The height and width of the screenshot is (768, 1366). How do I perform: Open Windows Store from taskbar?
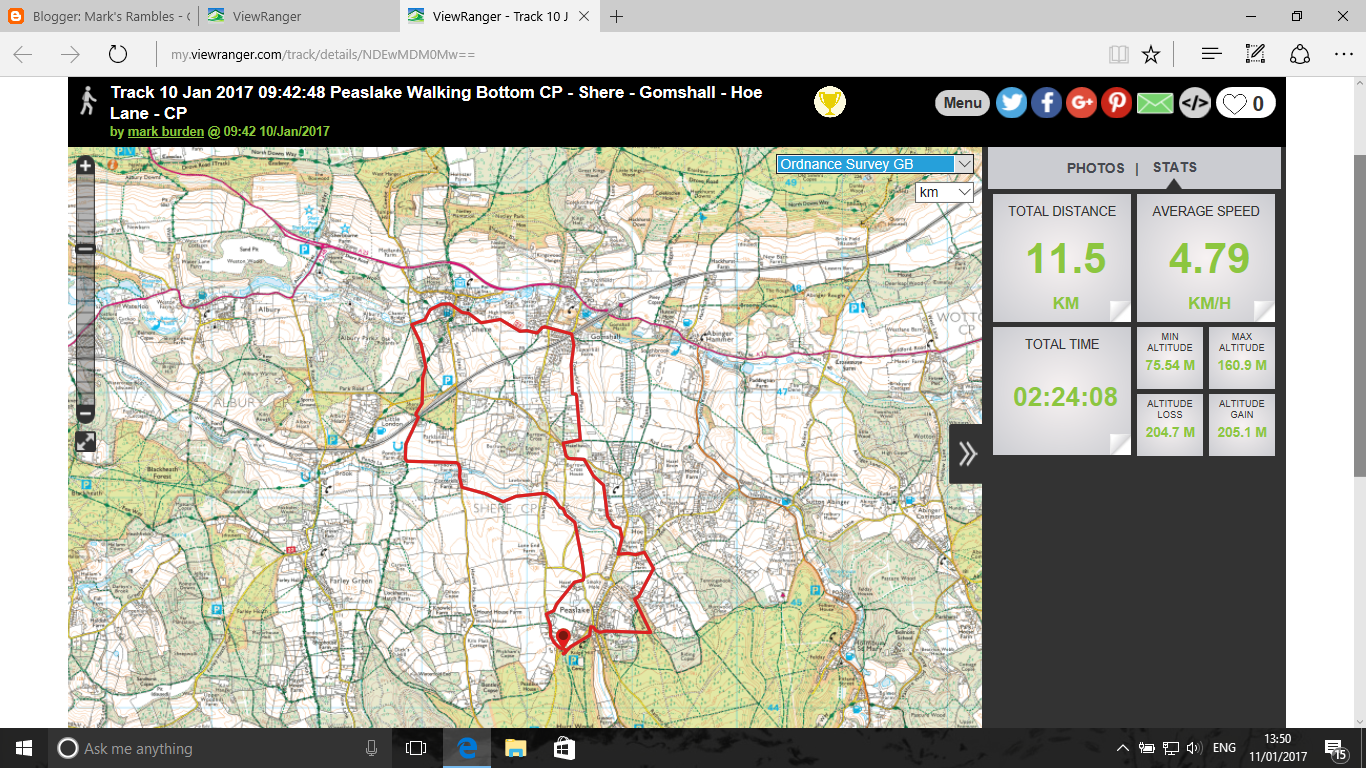point(564,748)
